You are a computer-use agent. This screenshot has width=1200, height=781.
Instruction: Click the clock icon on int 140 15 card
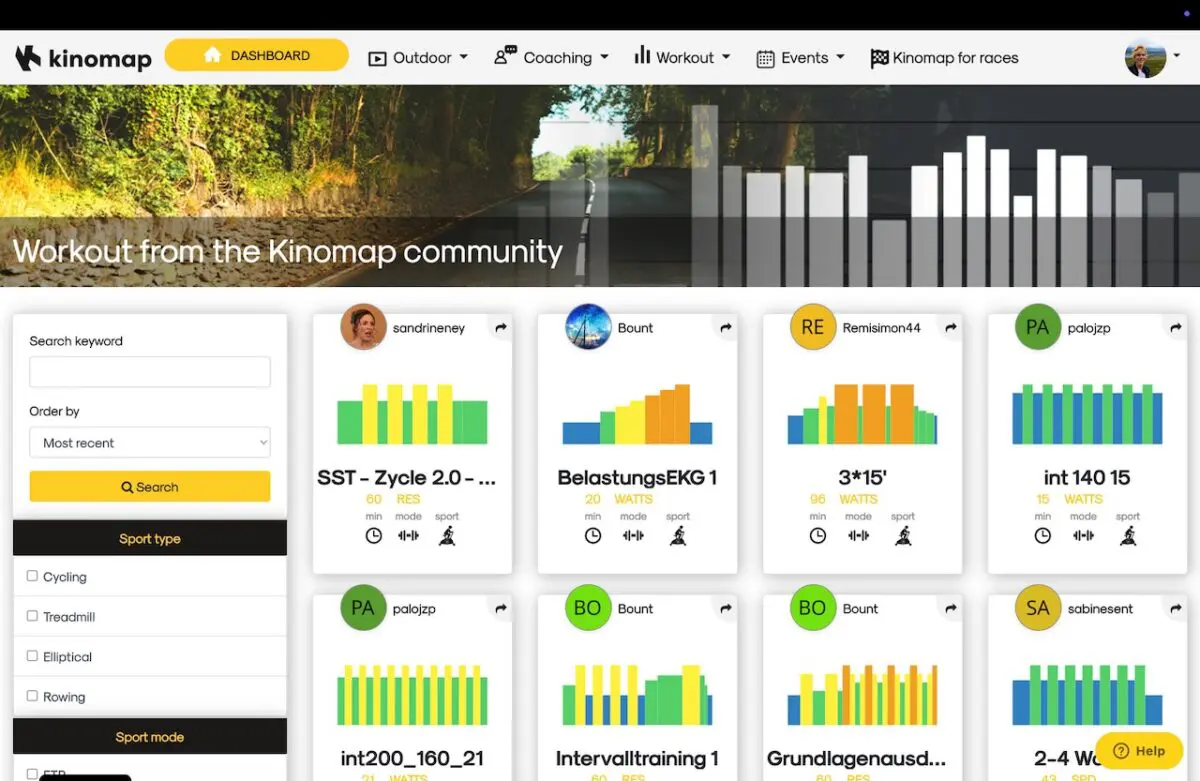pyautogui.click(x=1043, y=535)
